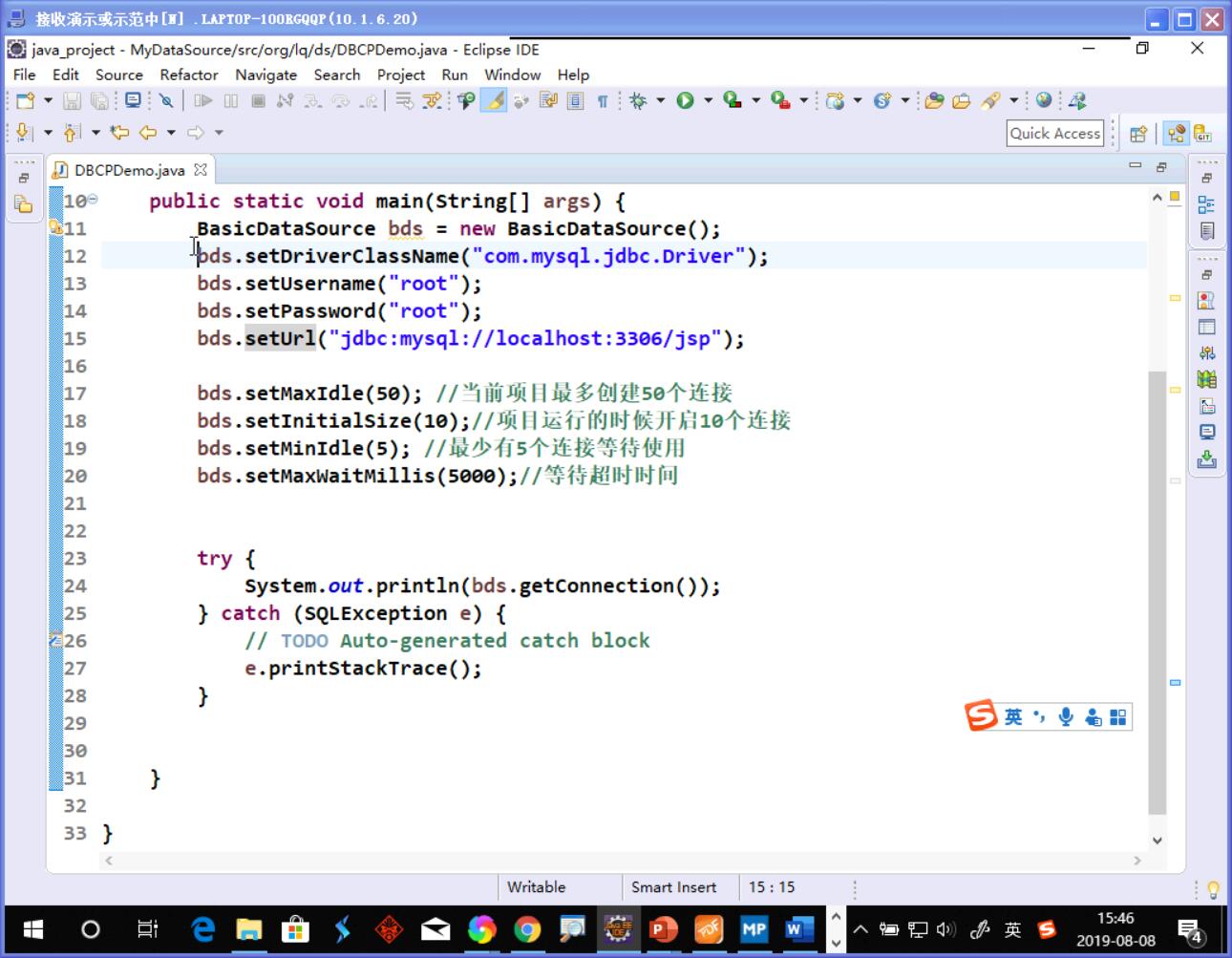Click the Step Into icon
The height and width of the screenshot is (958, 1232).
tap(312, 100)
